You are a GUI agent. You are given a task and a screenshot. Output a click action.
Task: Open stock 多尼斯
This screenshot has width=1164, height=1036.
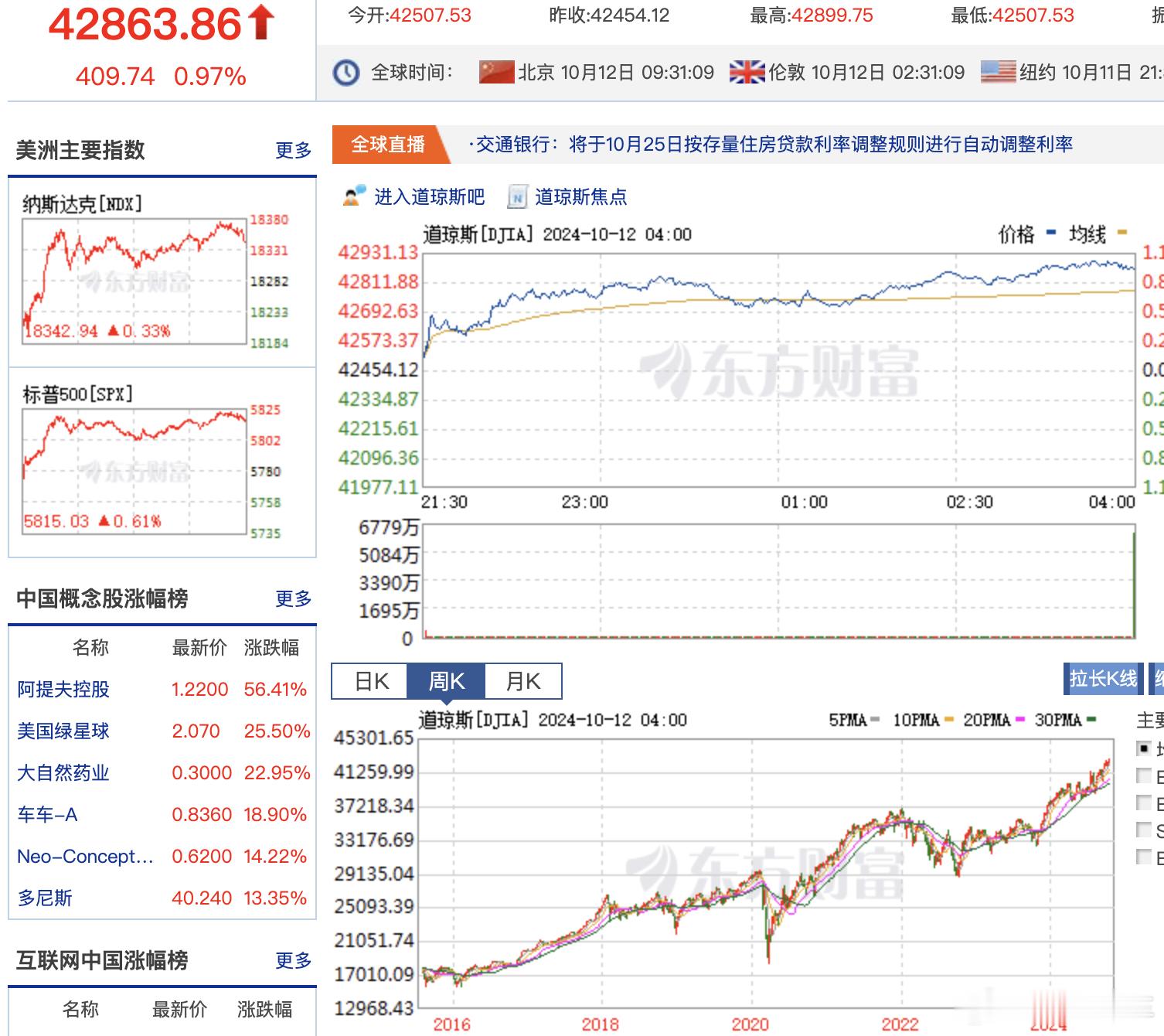tap(45, 898)
